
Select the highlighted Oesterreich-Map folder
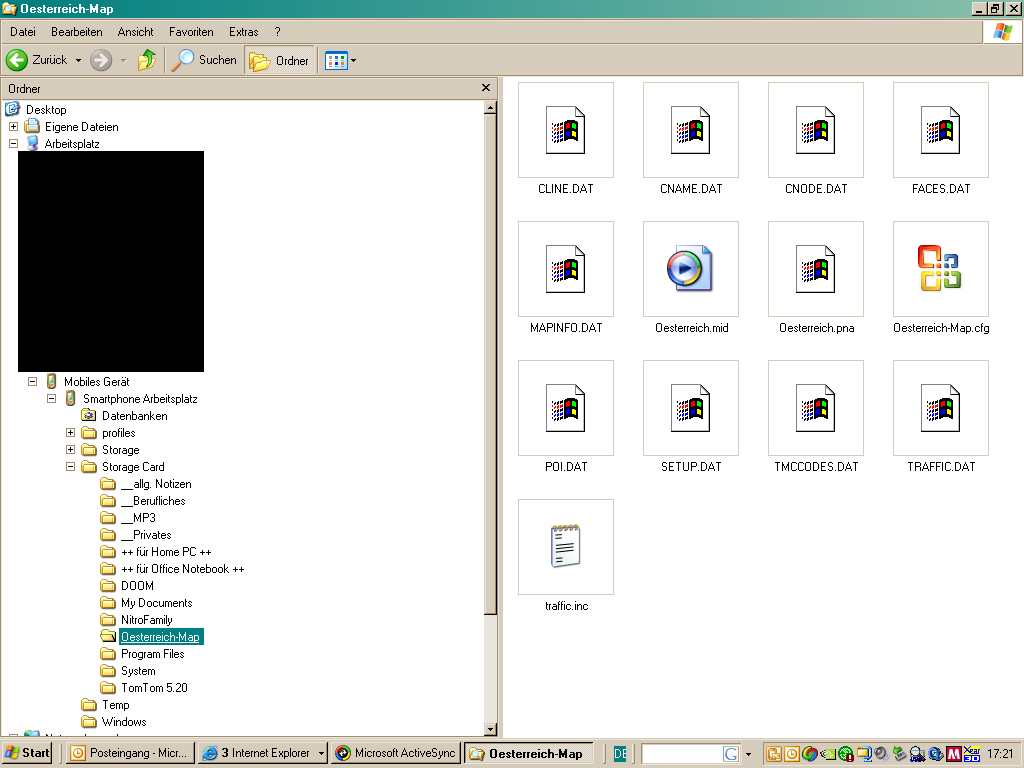coord(161,637)
